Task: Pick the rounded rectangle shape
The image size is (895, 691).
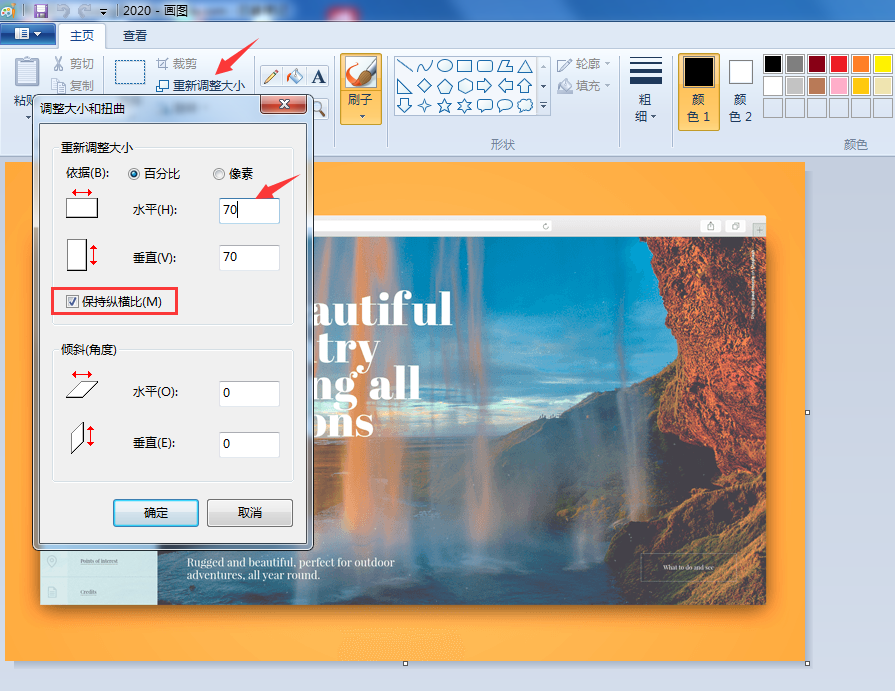Action: tap(485, 66)
